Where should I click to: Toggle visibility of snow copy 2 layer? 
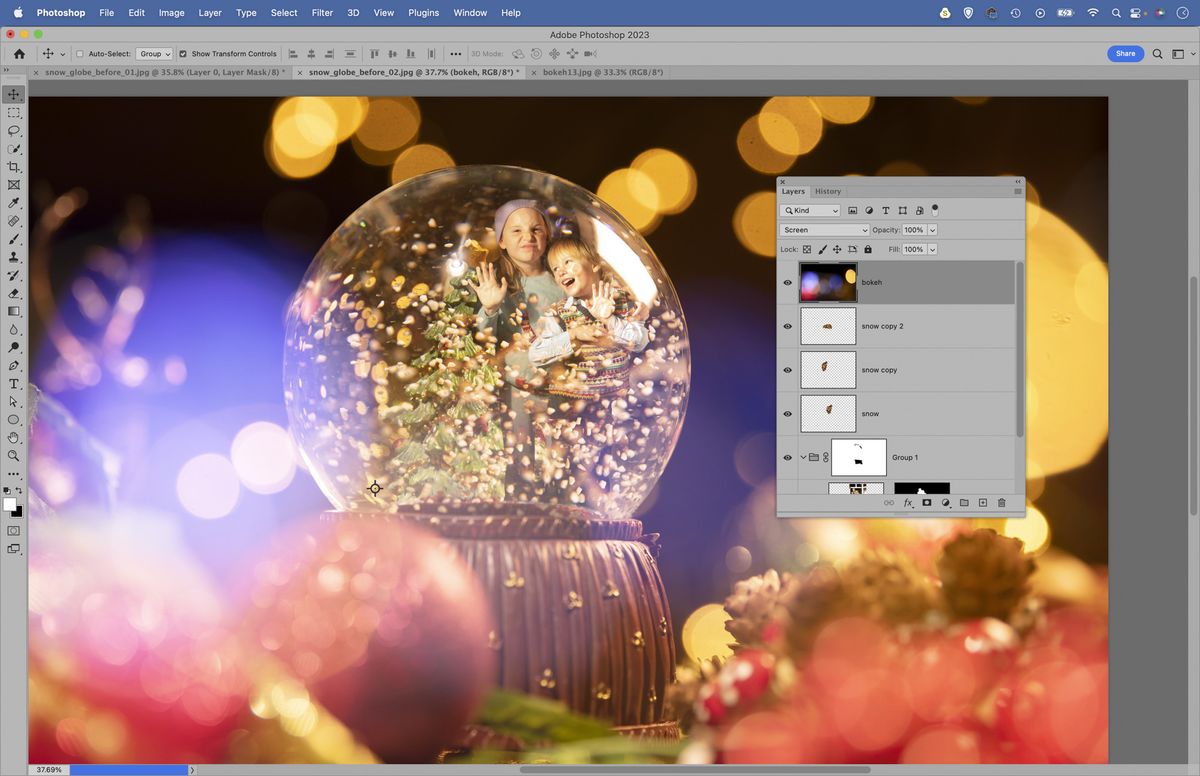(788, 326)
